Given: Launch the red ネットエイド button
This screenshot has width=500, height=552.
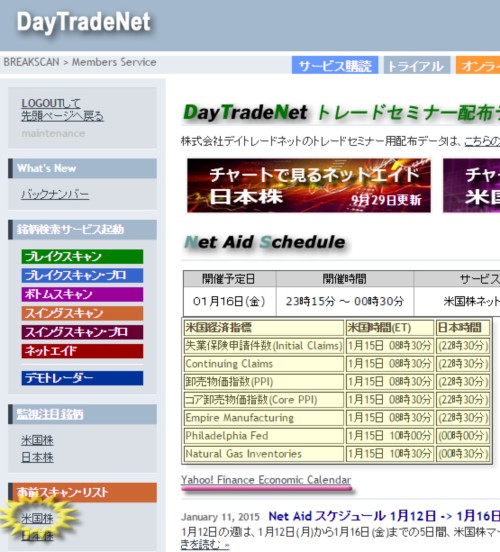Looking at the screenshot, I should pyautogui.click(x=82, y=351).
